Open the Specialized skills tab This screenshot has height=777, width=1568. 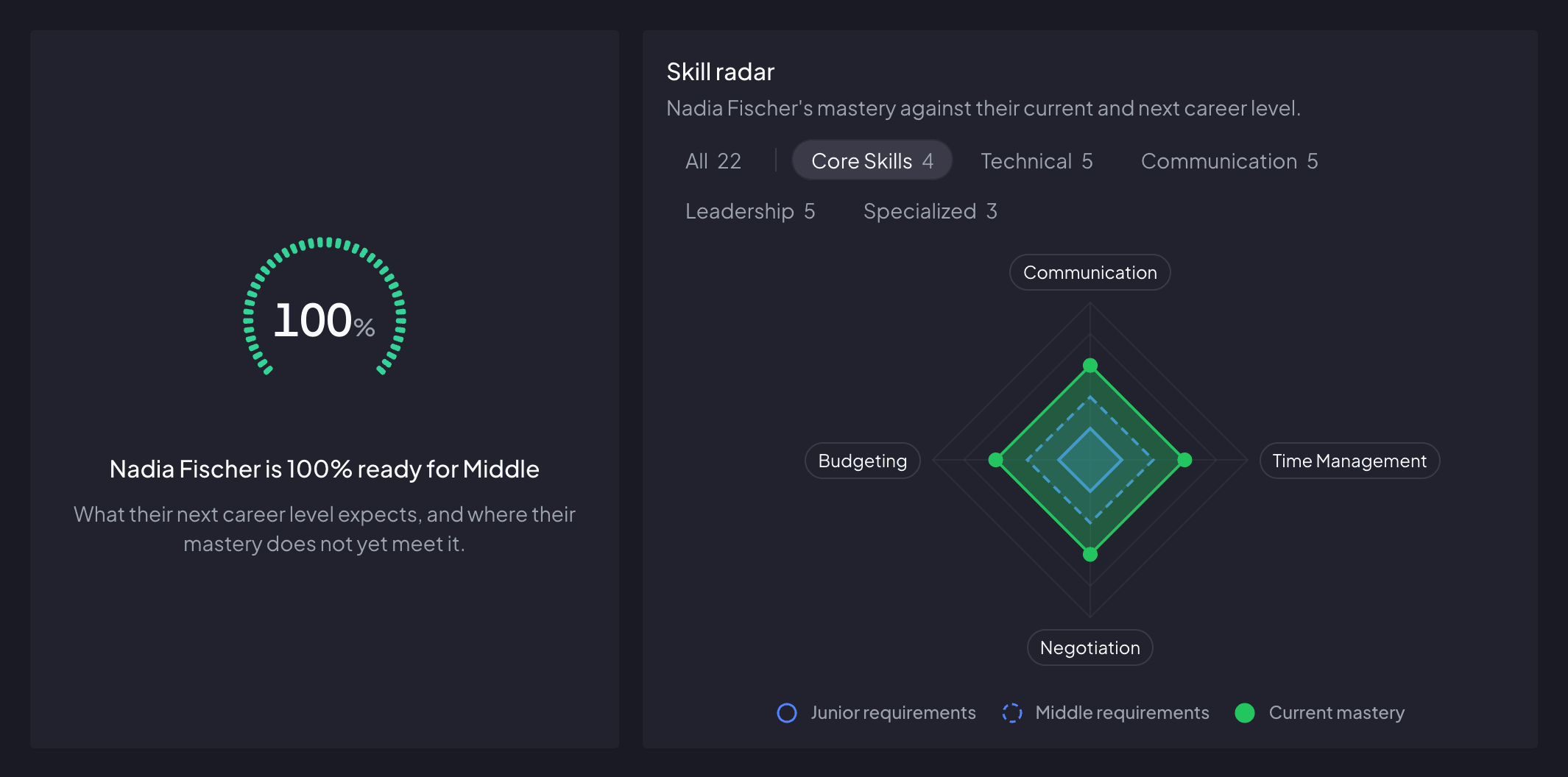point(930,211)
